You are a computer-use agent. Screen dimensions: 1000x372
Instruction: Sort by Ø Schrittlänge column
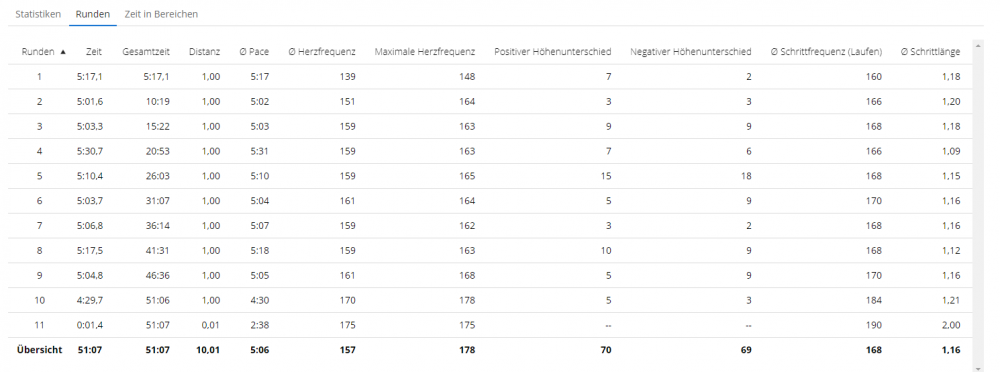930,52
